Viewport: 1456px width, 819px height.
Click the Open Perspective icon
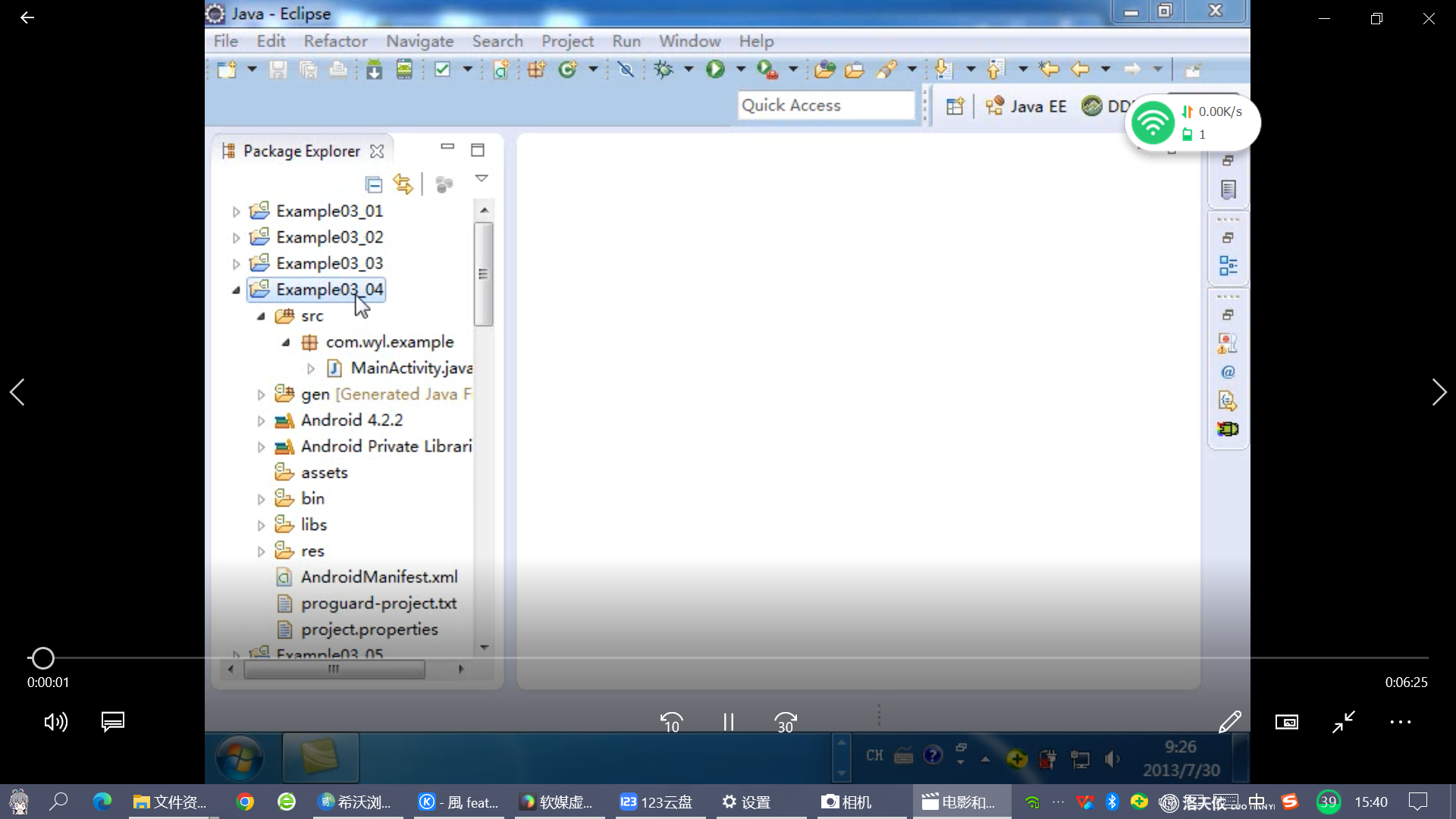point(955,106)
